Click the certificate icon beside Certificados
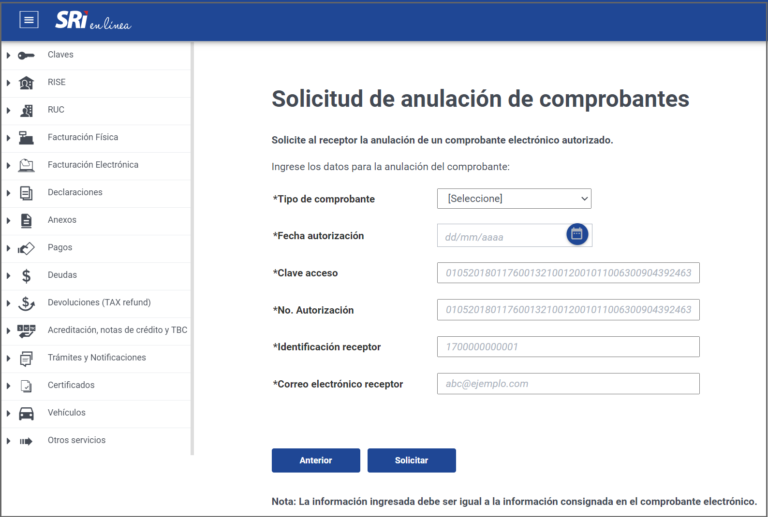Image resolution: width=768 pixels, height=517 pixels. click(x=26, y=386)
